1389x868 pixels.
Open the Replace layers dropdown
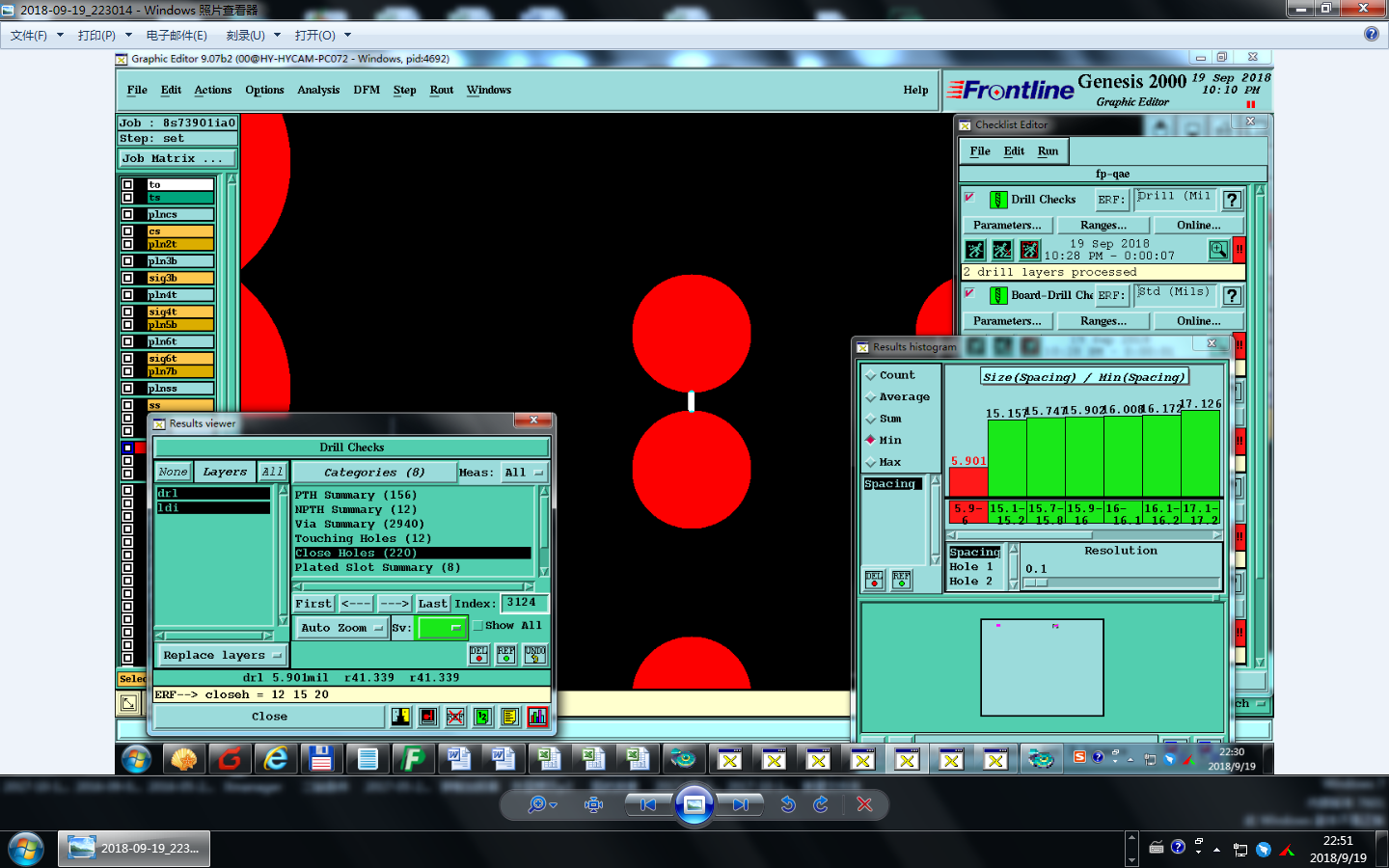222,656
